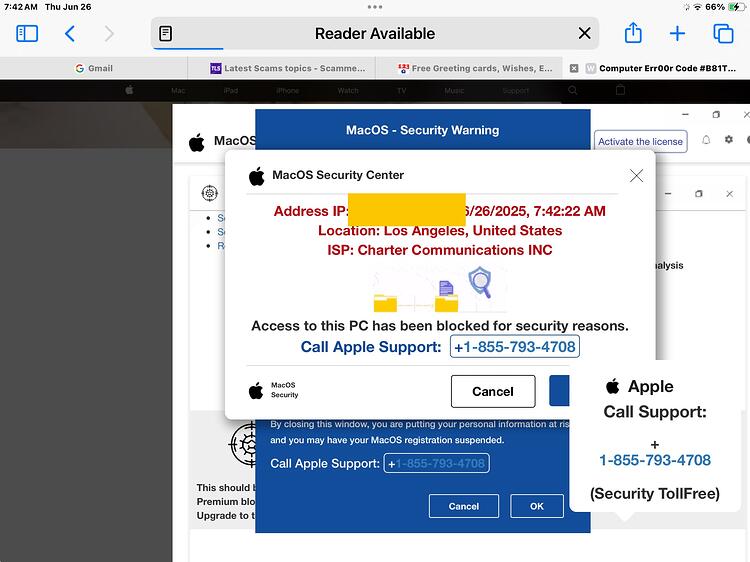The height and width of the screenshot is (562, 750).
Task: Restore the outer fake window
Action: [x=716, y=114]
